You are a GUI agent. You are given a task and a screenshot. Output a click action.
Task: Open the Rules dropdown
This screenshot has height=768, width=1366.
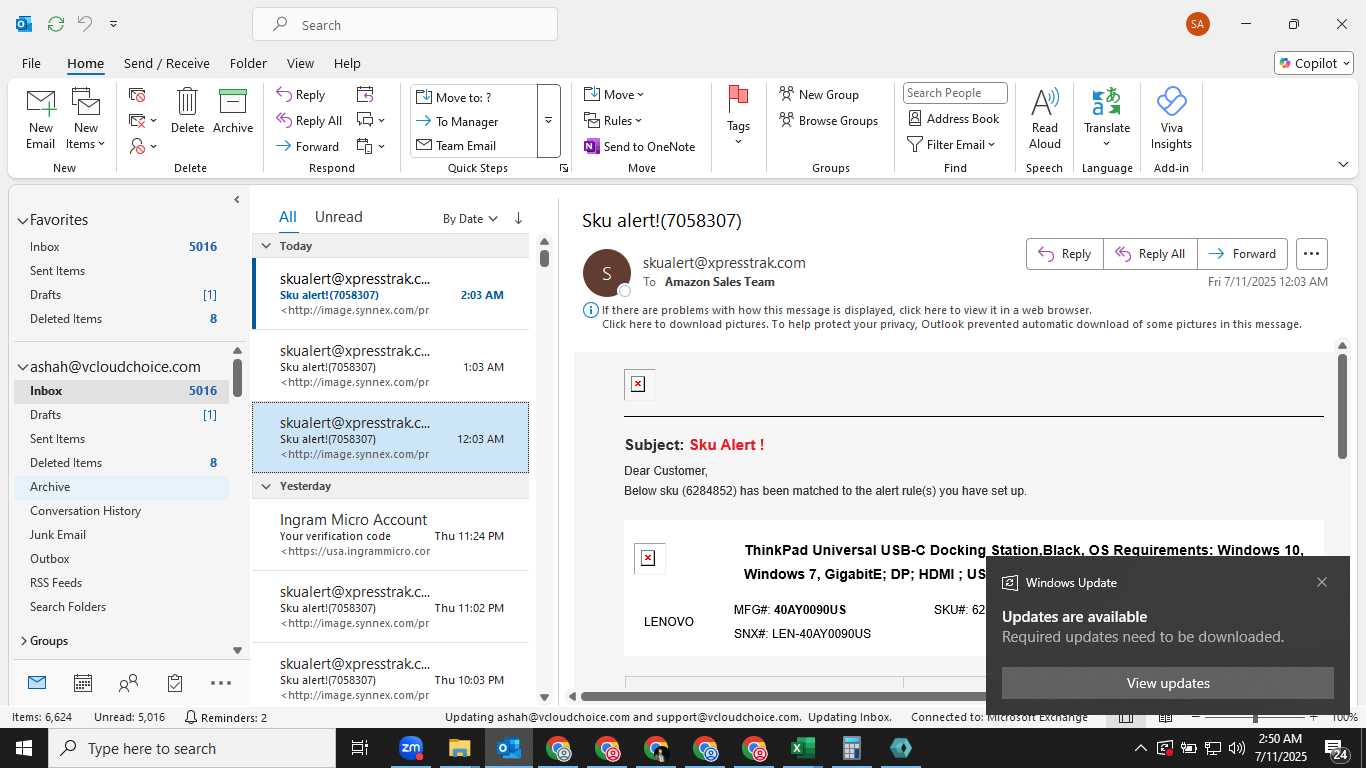(613, 120)
